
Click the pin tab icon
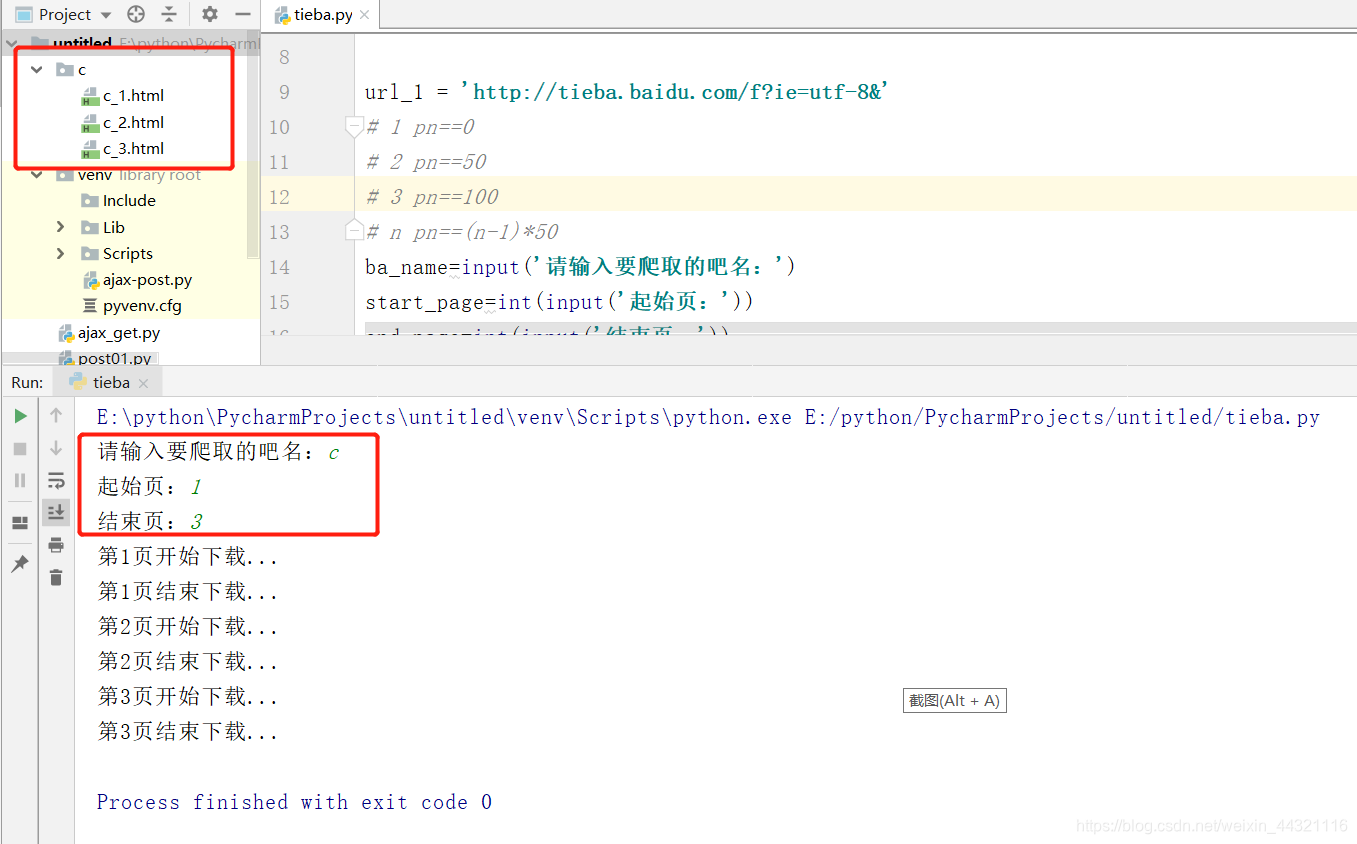point(20,564)
